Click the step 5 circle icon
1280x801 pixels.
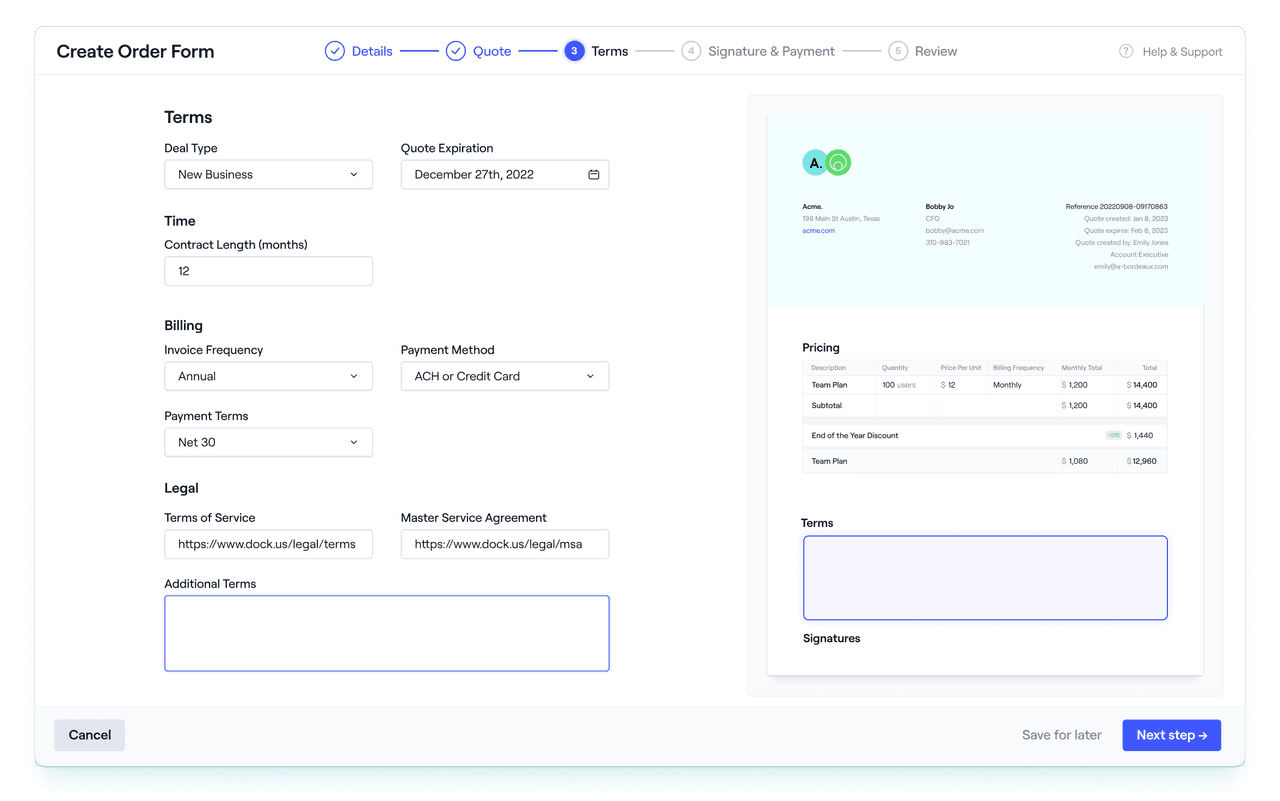pos(897,50)
